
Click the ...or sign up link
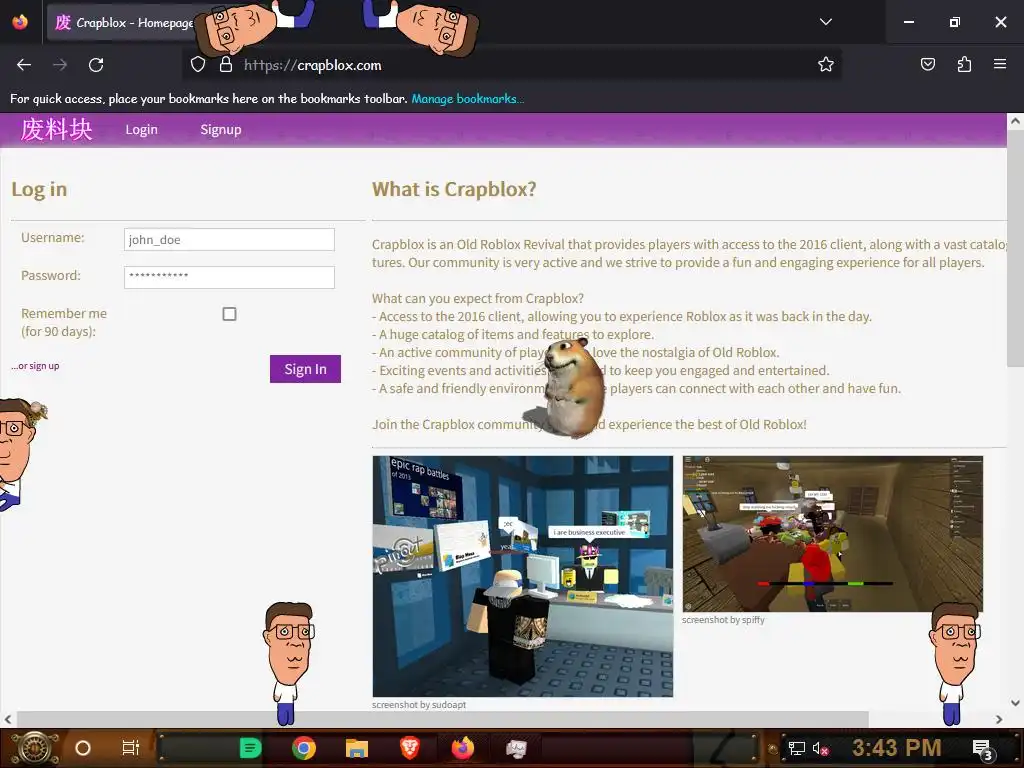click(35, 366)
